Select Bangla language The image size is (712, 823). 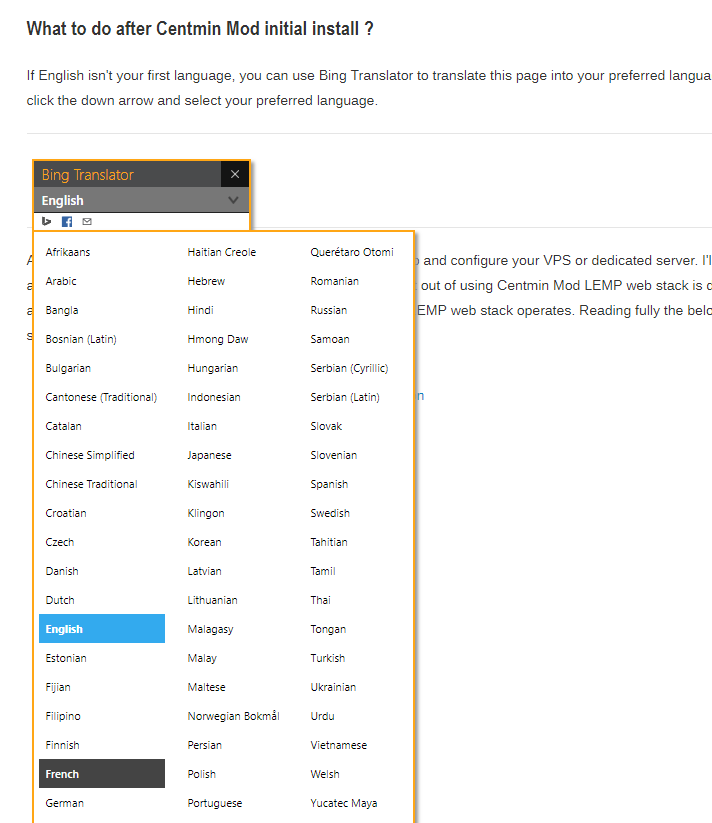(62, 310)
